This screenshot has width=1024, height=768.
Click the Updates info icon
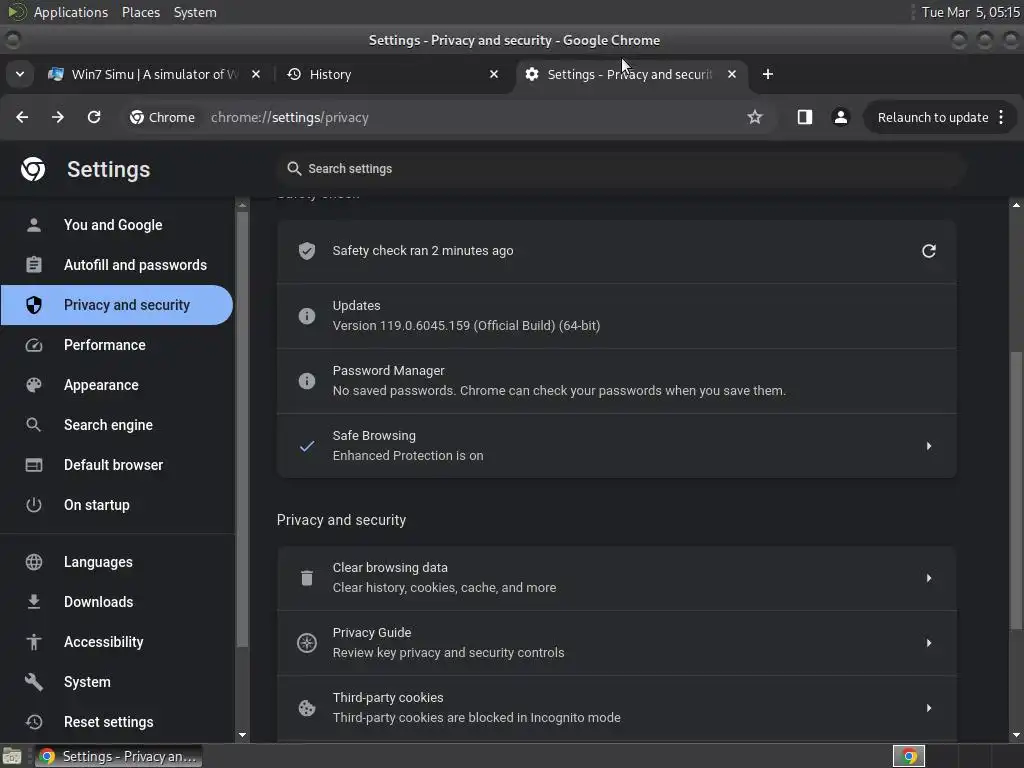(x=307, y=316)
